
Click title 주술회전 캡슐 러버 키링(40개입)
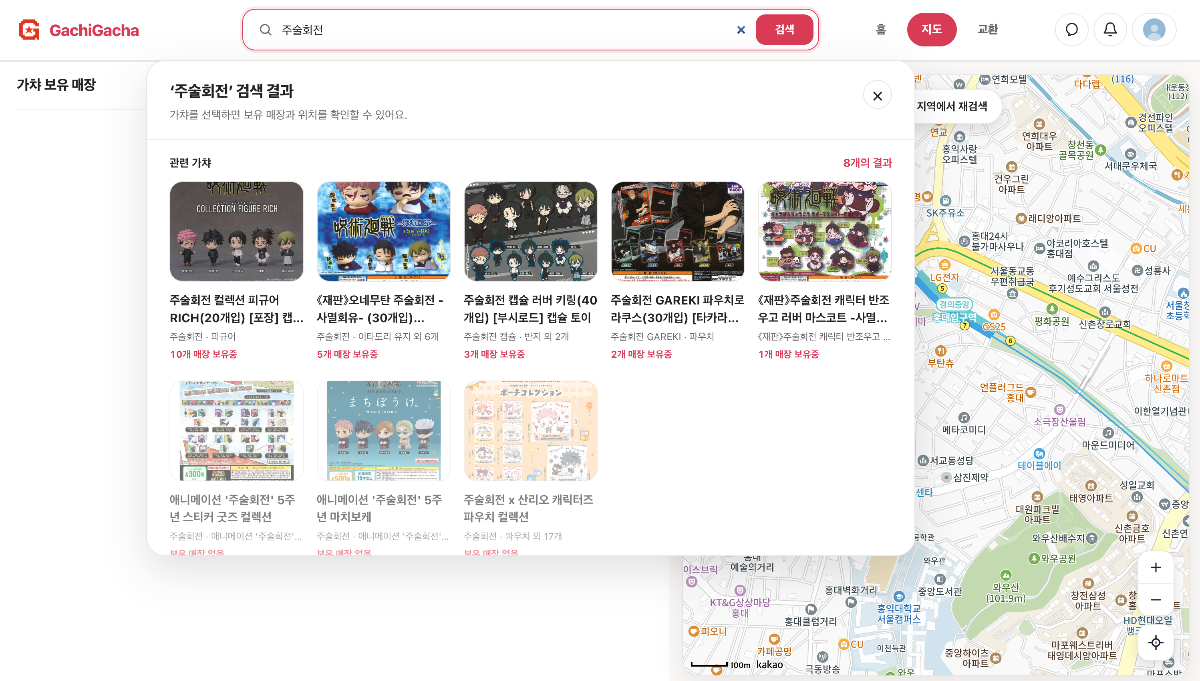pyautogui.click(x=530, y=309)
